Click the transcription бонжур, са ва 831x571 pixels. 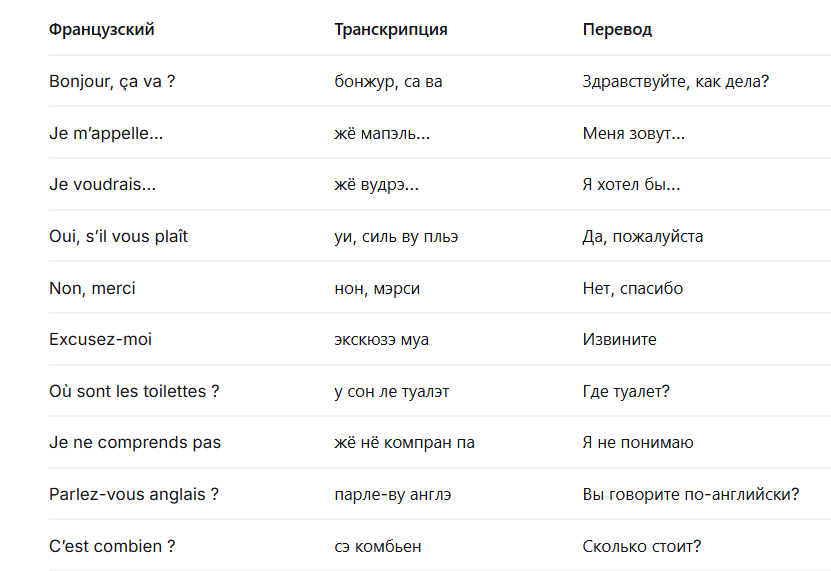[388, 82]
